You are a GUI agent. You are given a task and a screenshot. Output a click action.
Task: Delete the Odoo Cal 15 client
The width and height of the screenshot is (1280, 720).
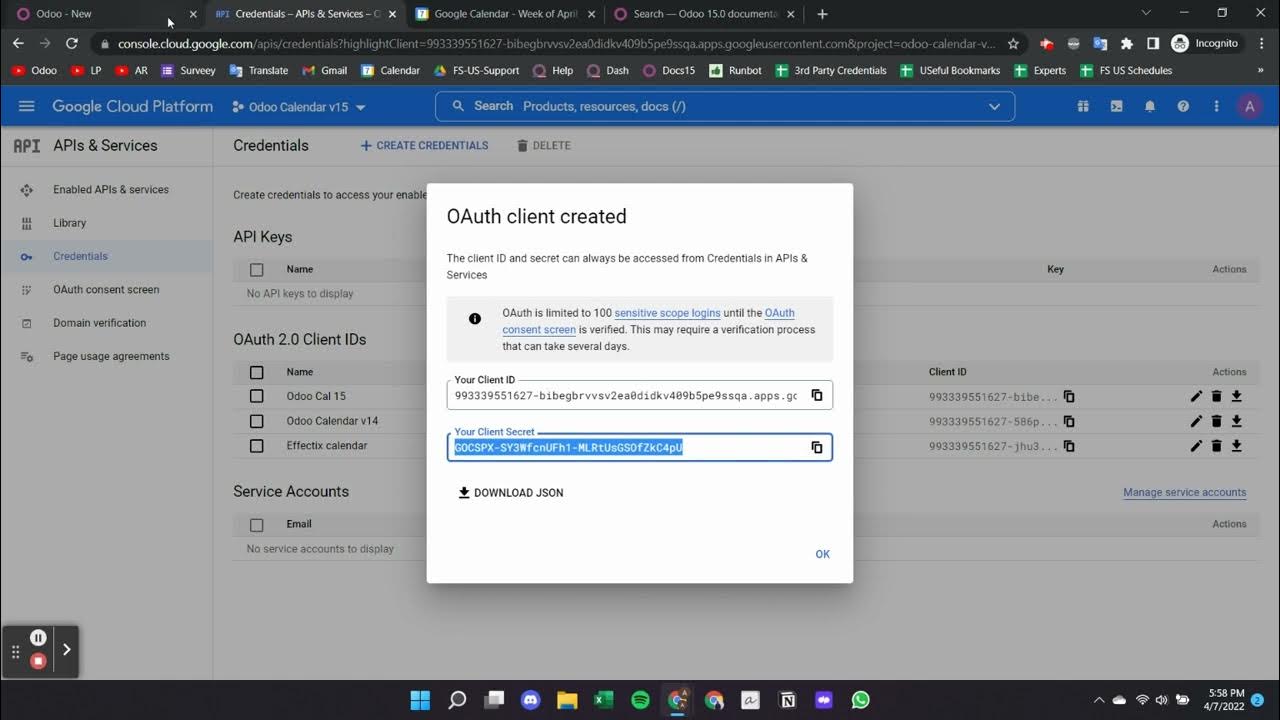click(1216, 396)
